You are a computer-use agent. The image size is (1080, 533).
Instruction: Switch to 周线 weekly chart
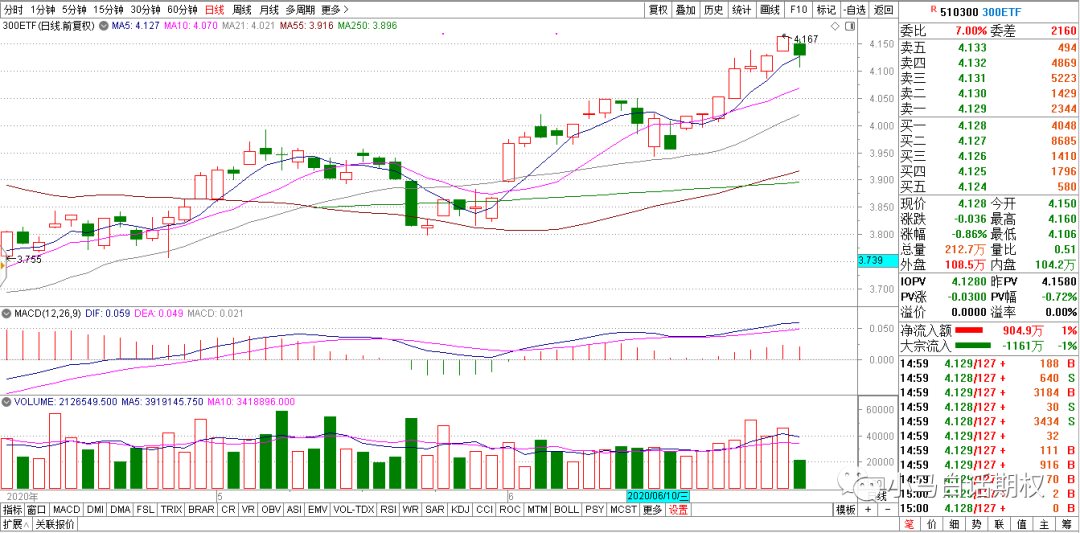pos(242,10)
